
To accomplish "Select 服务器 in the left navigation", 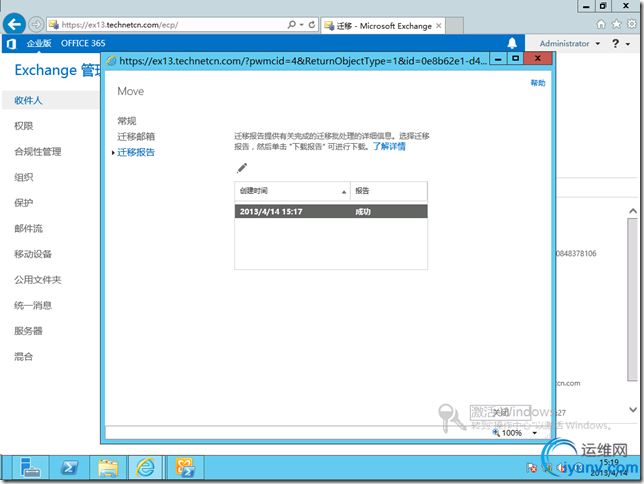I will [x=28, y=331].
